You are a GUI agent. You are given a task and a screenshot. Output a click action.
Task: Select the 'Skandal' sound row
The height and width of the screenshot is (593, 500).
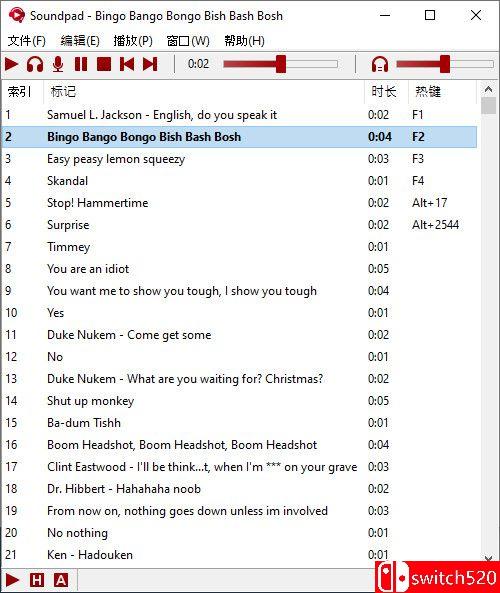[239, 181]
